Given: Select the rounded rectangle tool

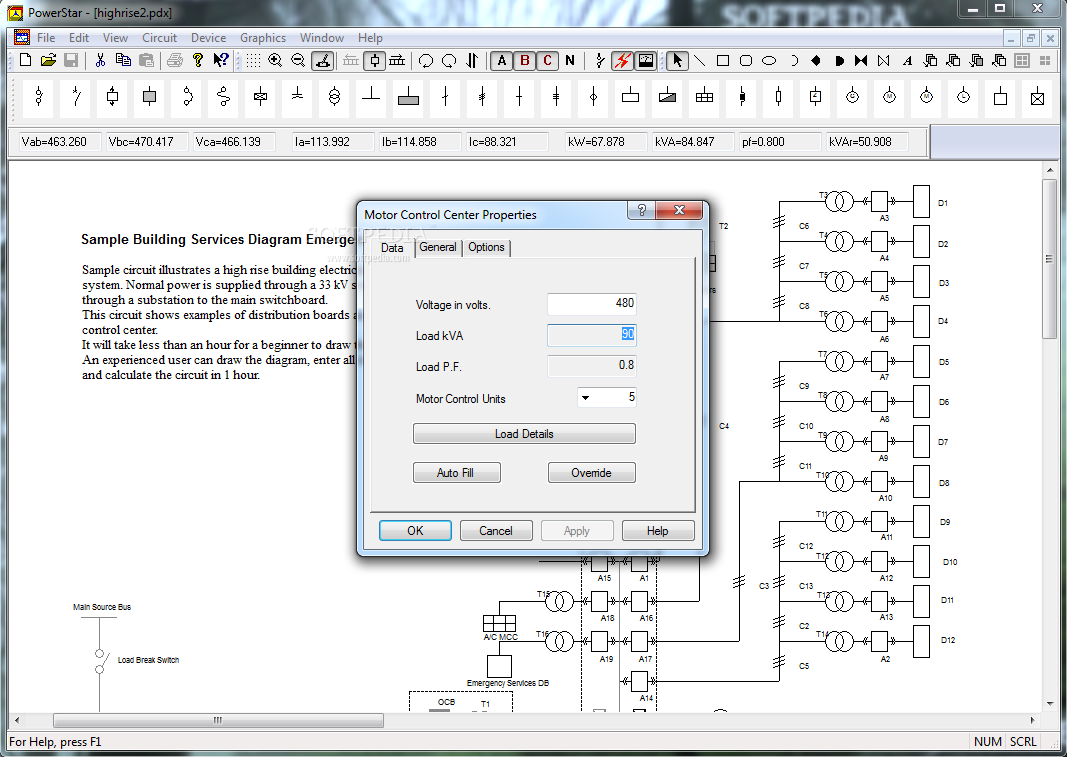Looking at the screenshot, I should [x=746, y=61].
